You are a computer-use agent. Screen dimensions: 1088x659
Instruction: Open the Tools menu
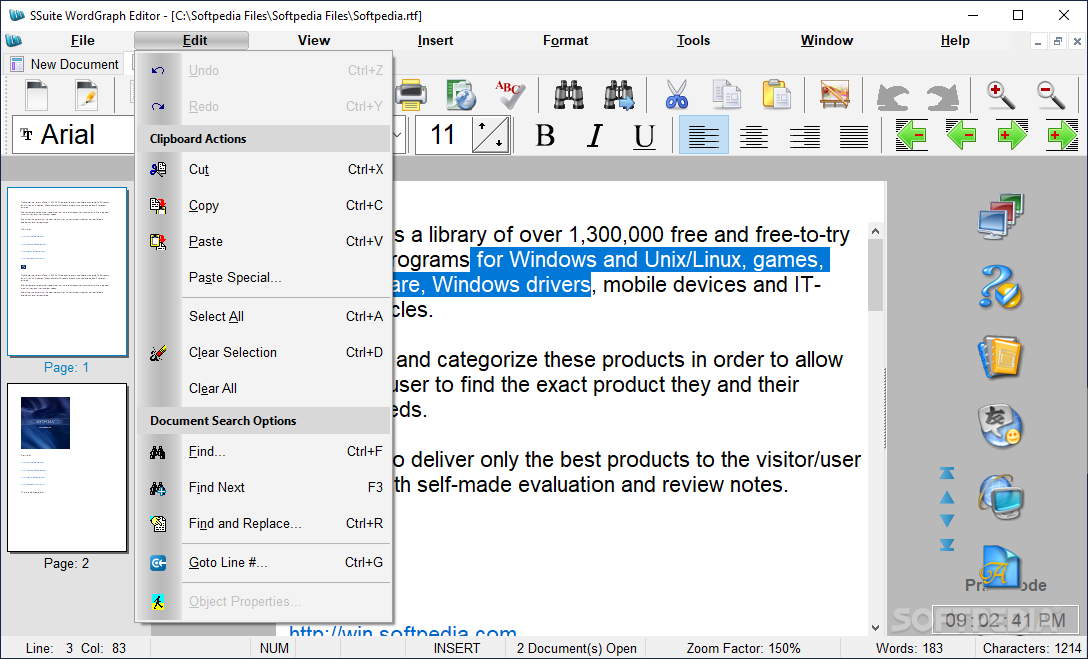(x=693, y=40)
